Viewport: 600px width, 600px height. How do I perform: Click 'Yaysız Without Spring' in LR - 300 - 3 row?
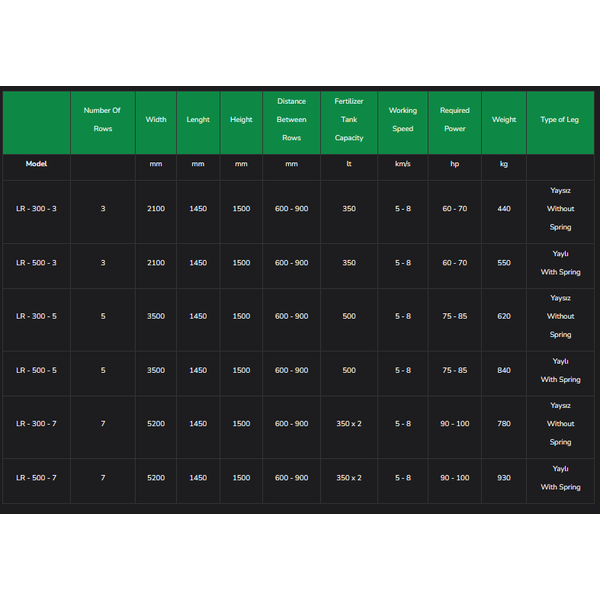[x=560, y=209]
